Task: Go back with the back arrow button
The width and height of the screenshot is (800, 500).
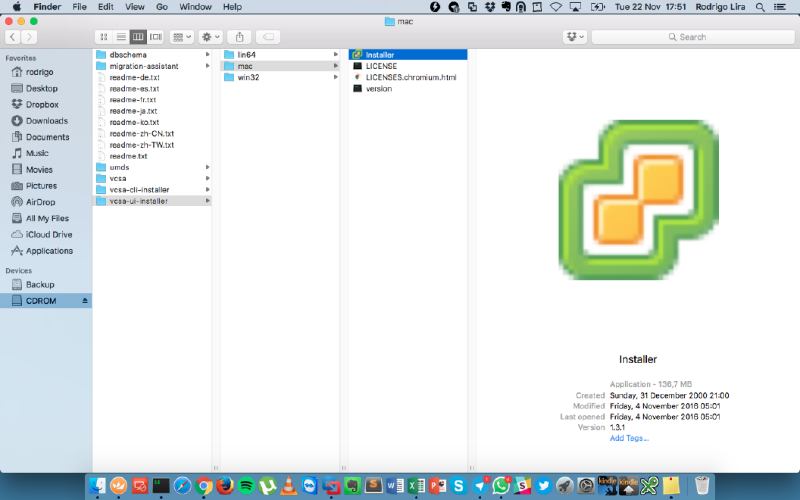Action: tap(14, 37)
